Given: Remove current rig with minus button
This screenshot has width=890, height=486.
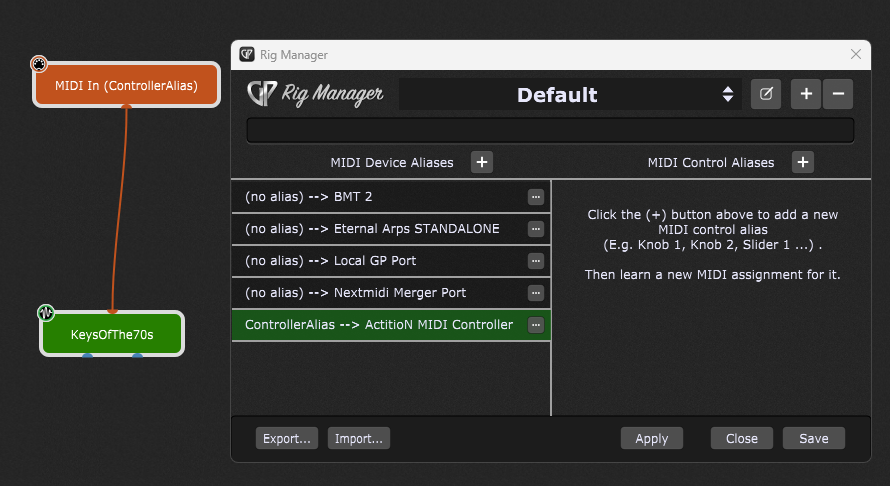Looking at the screenshot, I should click(838, 94).
